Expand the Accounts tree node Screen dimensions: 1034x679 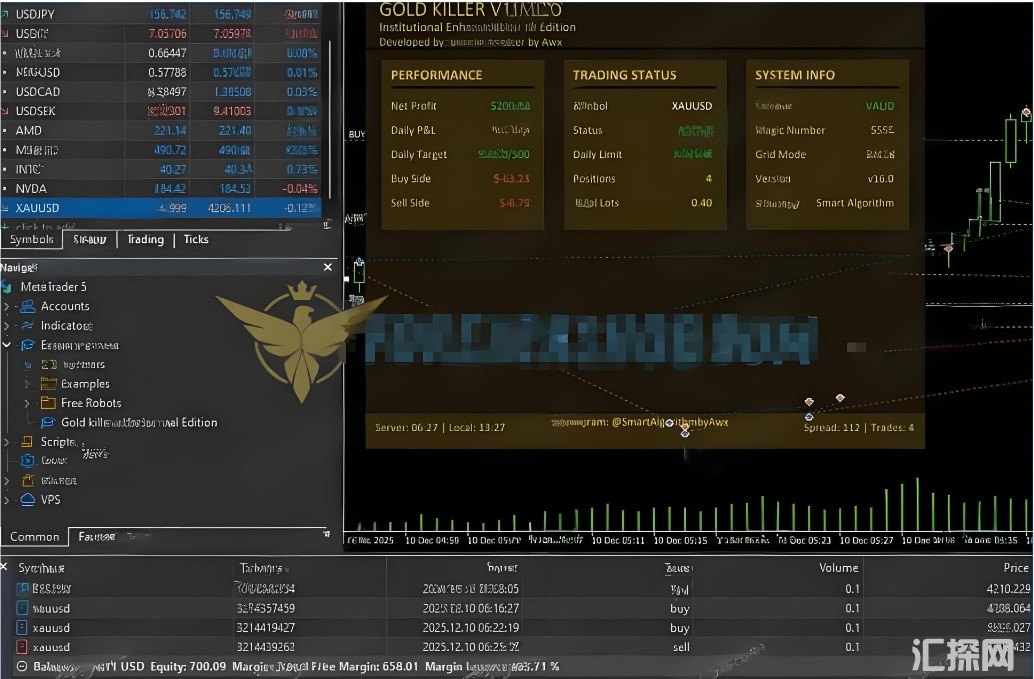click(x=7, y=307)
